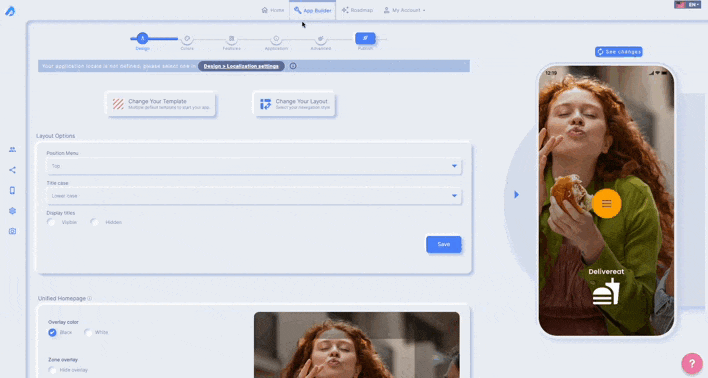
Task: Click the Publish rocket step button
Action: coord(365,38)
